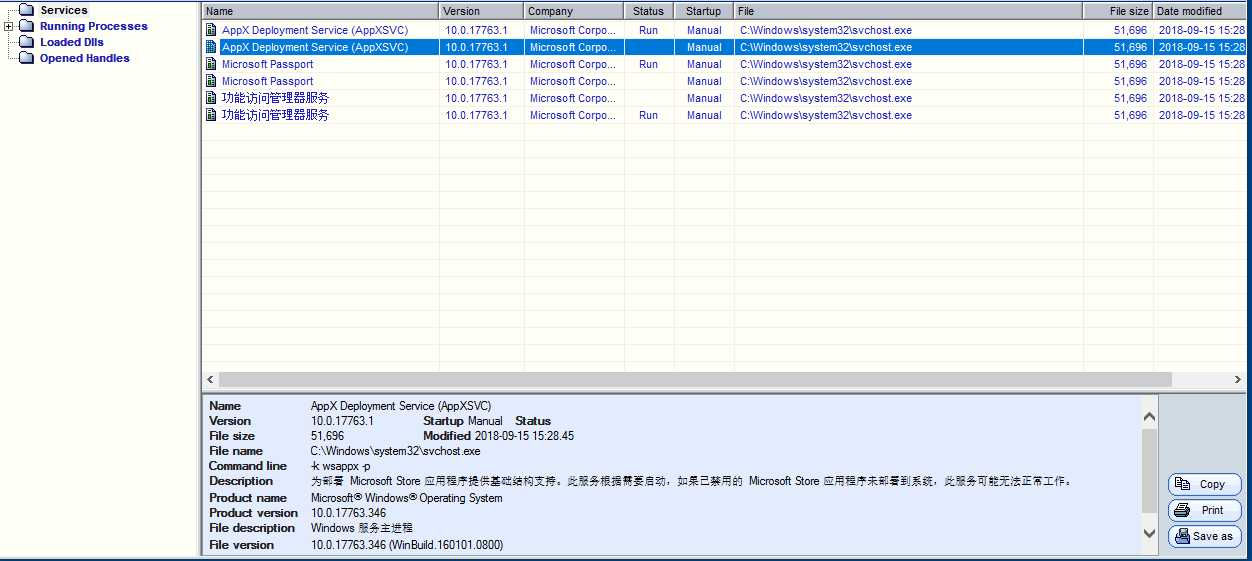Click the horizontal scrollbar thumb of the list

(x=695, y=380)
